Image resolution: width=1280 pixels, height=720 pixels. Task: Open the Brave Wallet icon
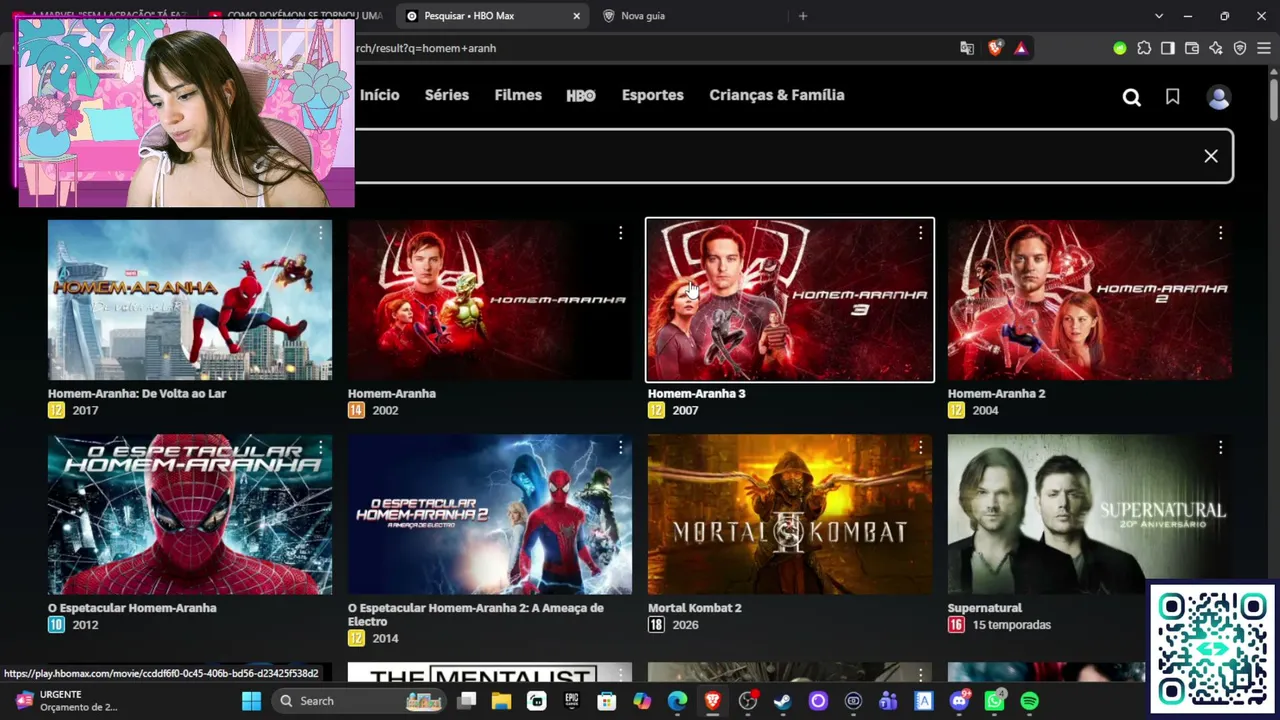[x=1192, y=48]
